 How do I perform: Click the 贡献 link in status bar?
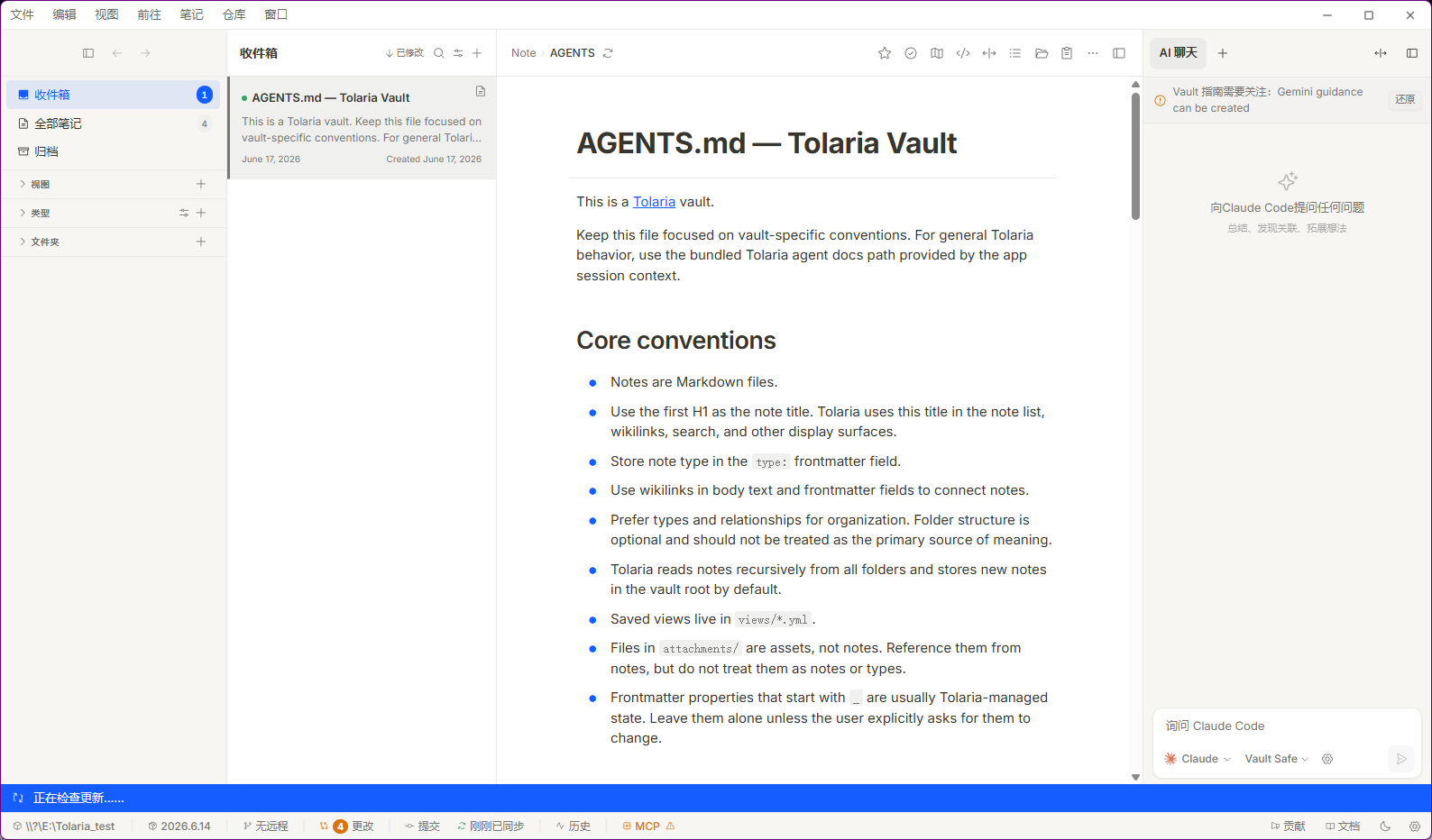click(x=1288, y=826)
